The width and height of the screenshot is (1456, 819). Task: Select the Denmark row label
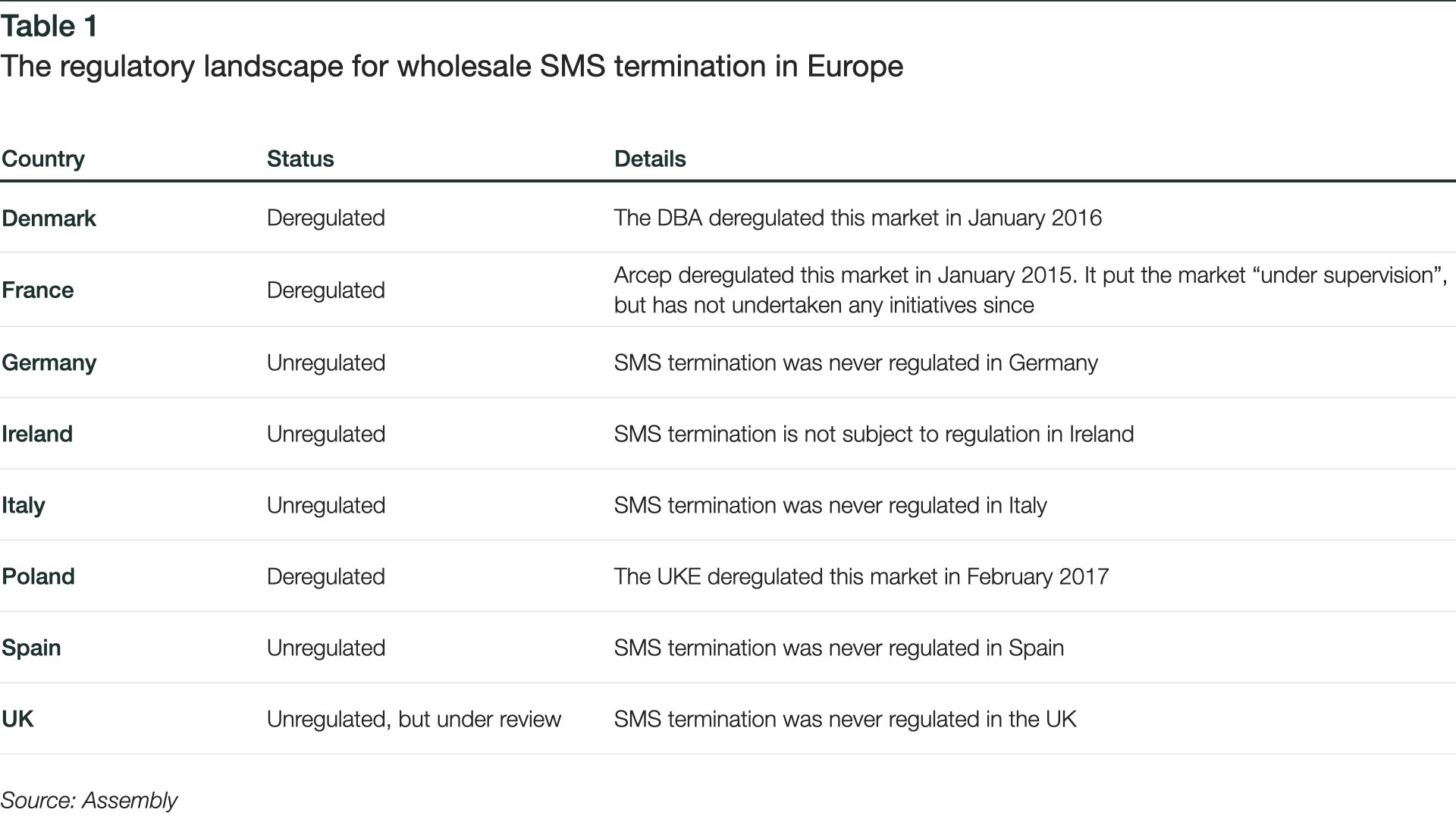(x=49, y=218)
